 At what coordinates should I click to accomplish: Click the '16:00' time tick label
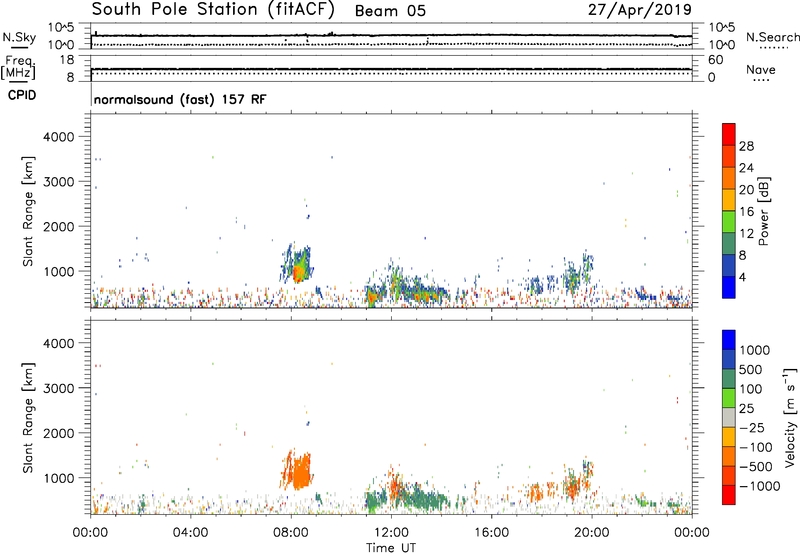[x=491, y=533]
